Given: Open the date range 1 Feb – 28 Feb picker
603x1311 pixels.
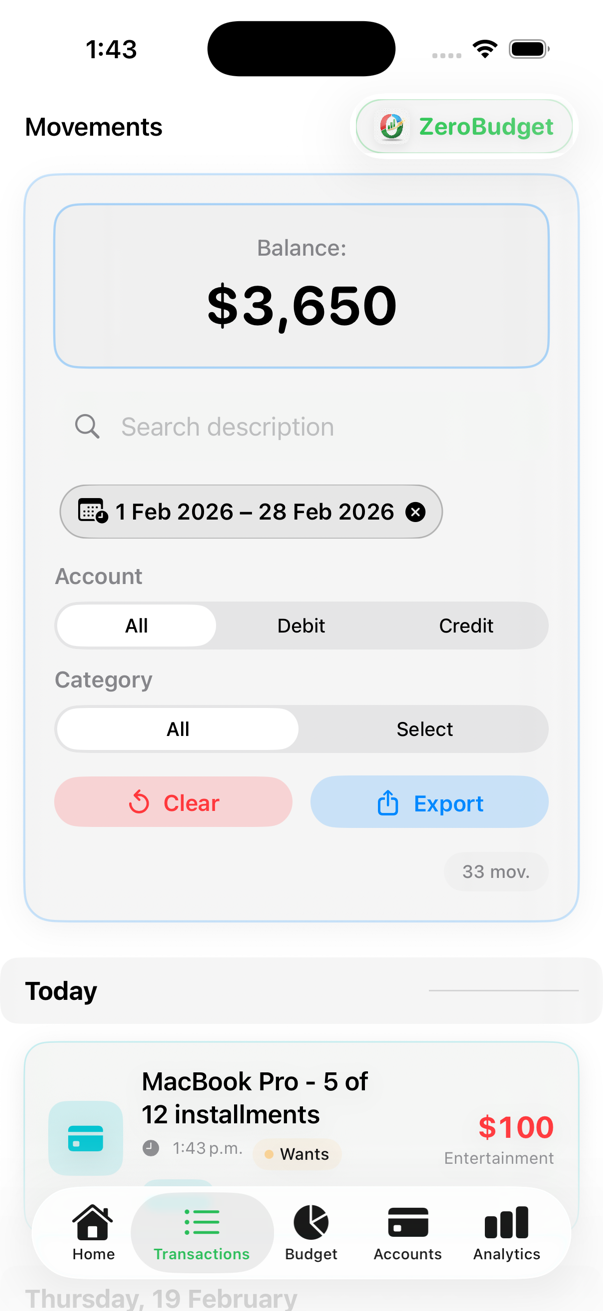Looking at the screenshot, I should (254, 512).
